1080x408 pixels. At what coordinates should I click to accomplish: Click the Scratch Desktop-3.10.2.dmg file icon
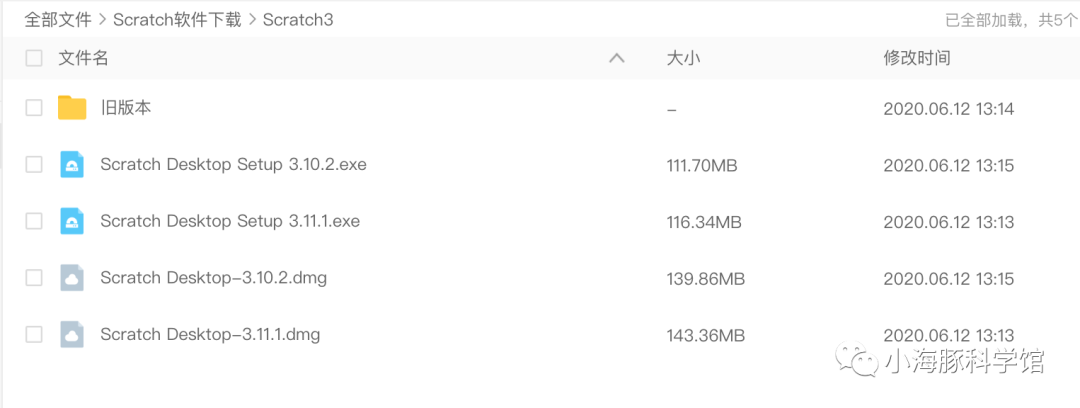(x=72, y=278)
